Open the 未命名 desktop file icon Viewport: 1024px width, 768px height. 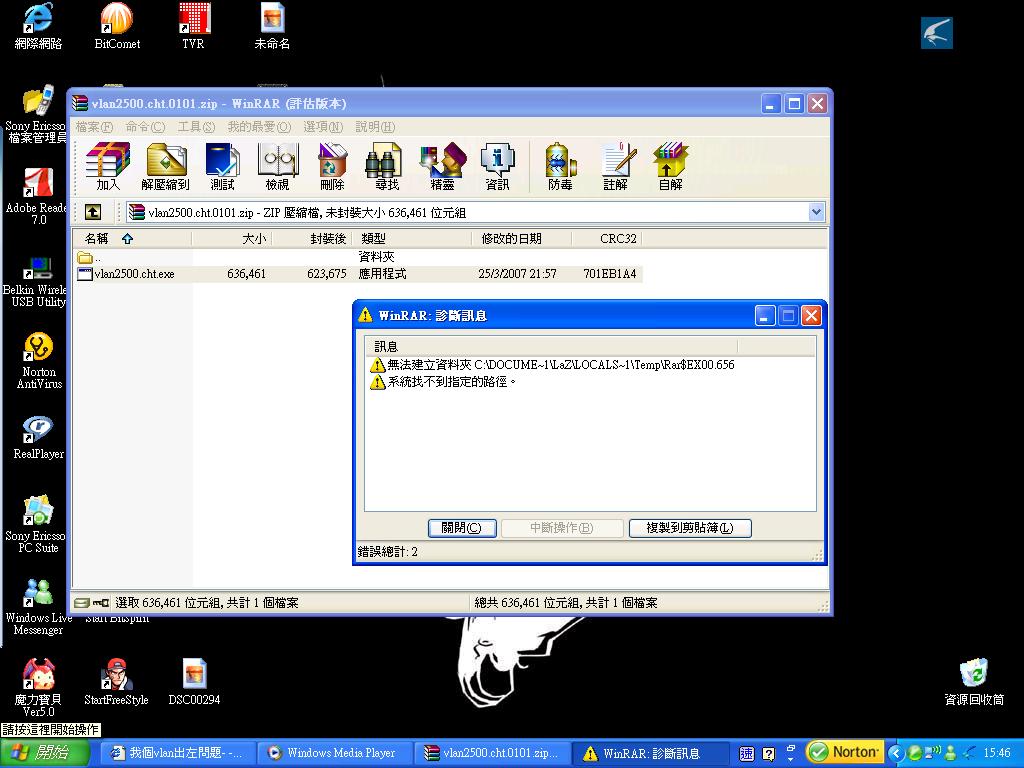click(272, 26)
